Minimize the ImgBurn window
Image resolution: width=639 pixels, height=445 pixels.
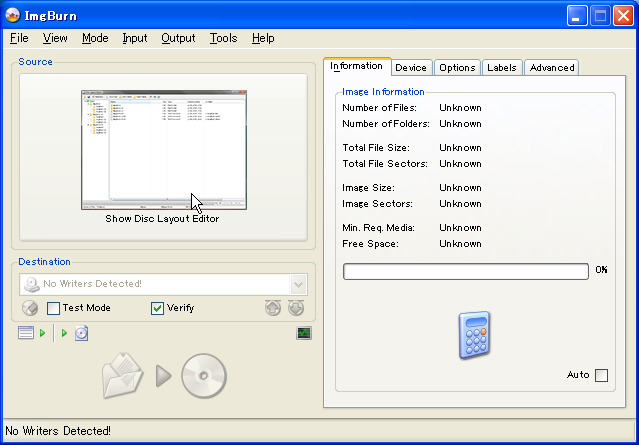(577, 16)
